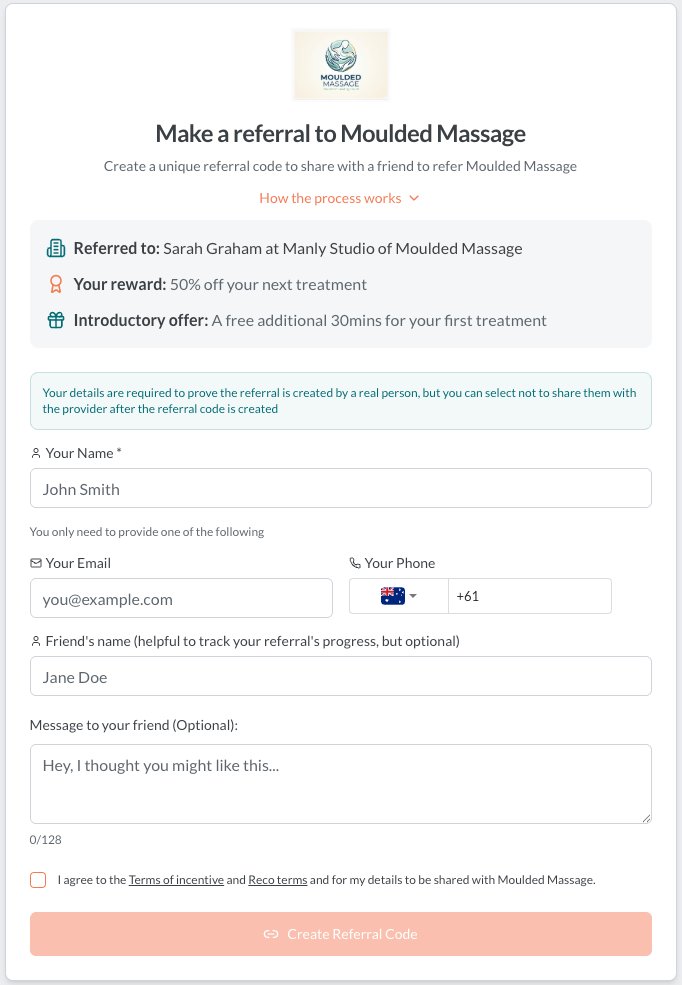The height and width of the screenshot is (985, 682).
Task: Focus the Your Email input field
Action: click(181, 598)
